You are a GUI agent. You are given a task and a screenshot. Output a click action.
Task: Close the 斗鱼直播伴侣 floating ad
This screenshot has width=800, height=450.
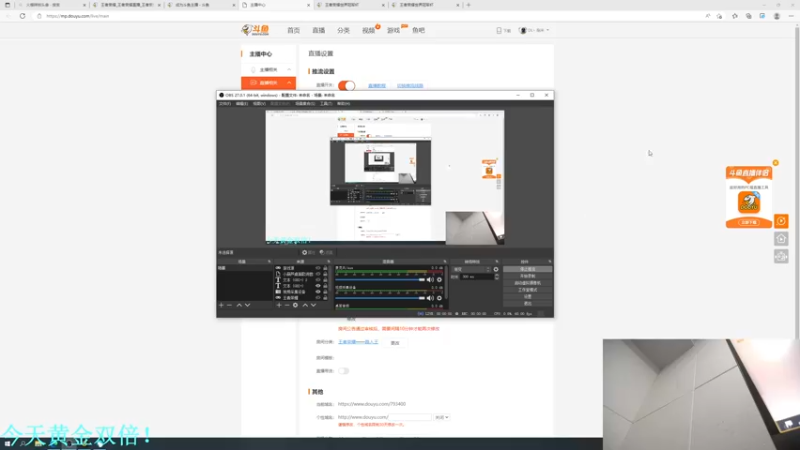(x=776, y=163)
